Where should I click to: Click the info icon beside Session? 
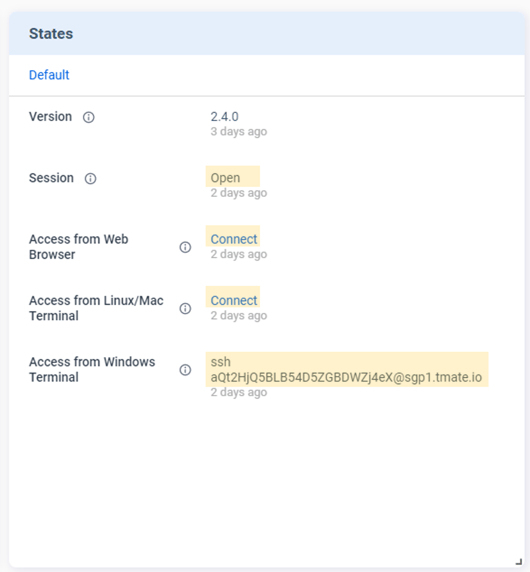pyautogui.click(x=90, y=178)
